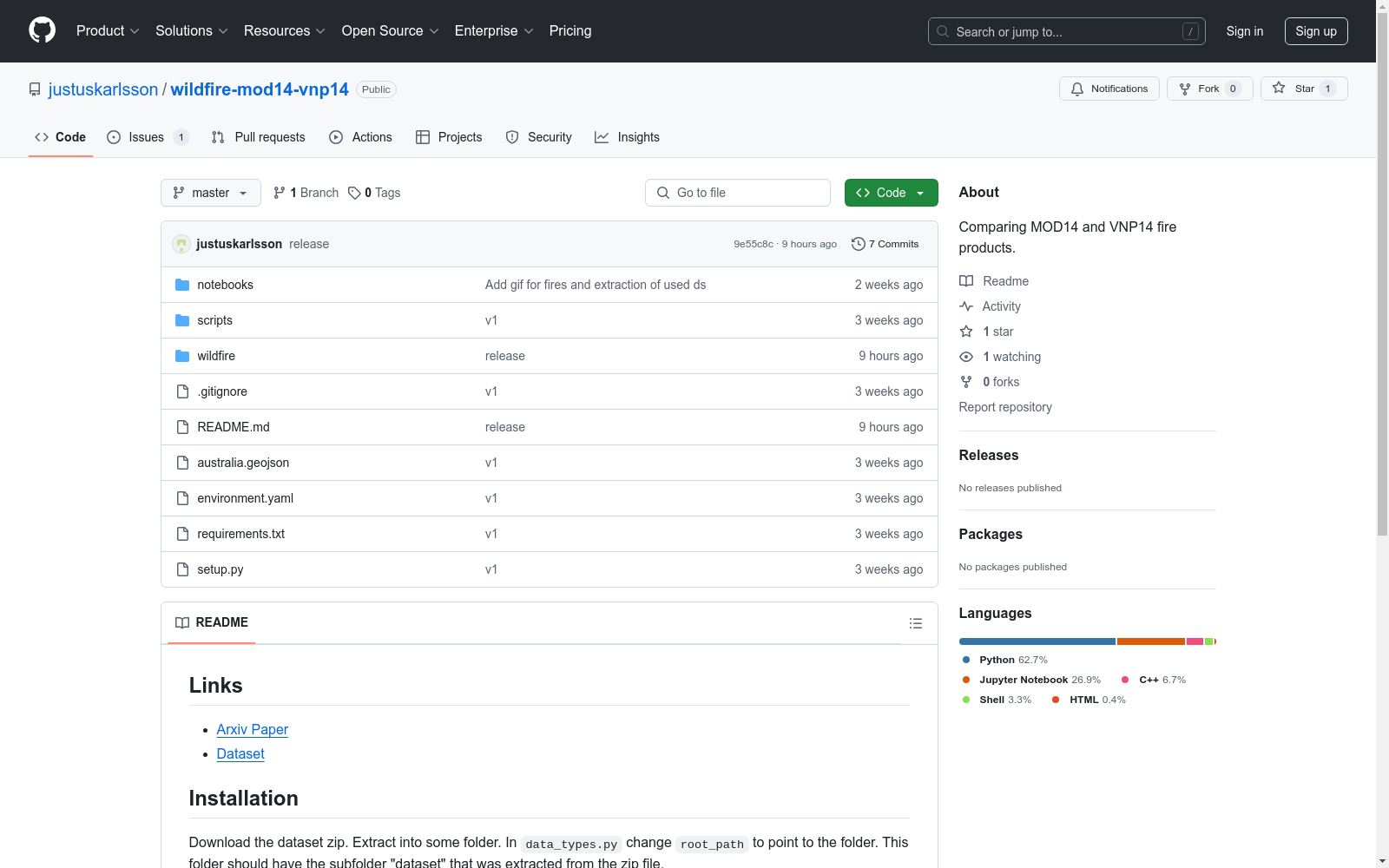Click Report repository link
Screen dimensions: 1389x868
pyautogui.click(x=1005, y=407)
